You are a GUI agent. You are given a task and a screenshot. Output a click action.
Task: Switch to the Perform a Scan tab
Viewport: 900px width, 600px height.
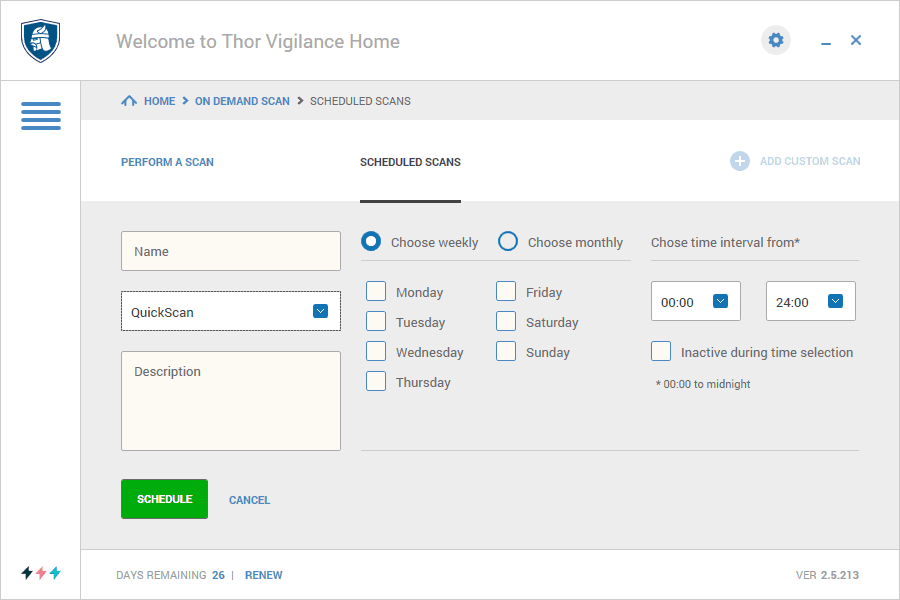tap(167, 161)
